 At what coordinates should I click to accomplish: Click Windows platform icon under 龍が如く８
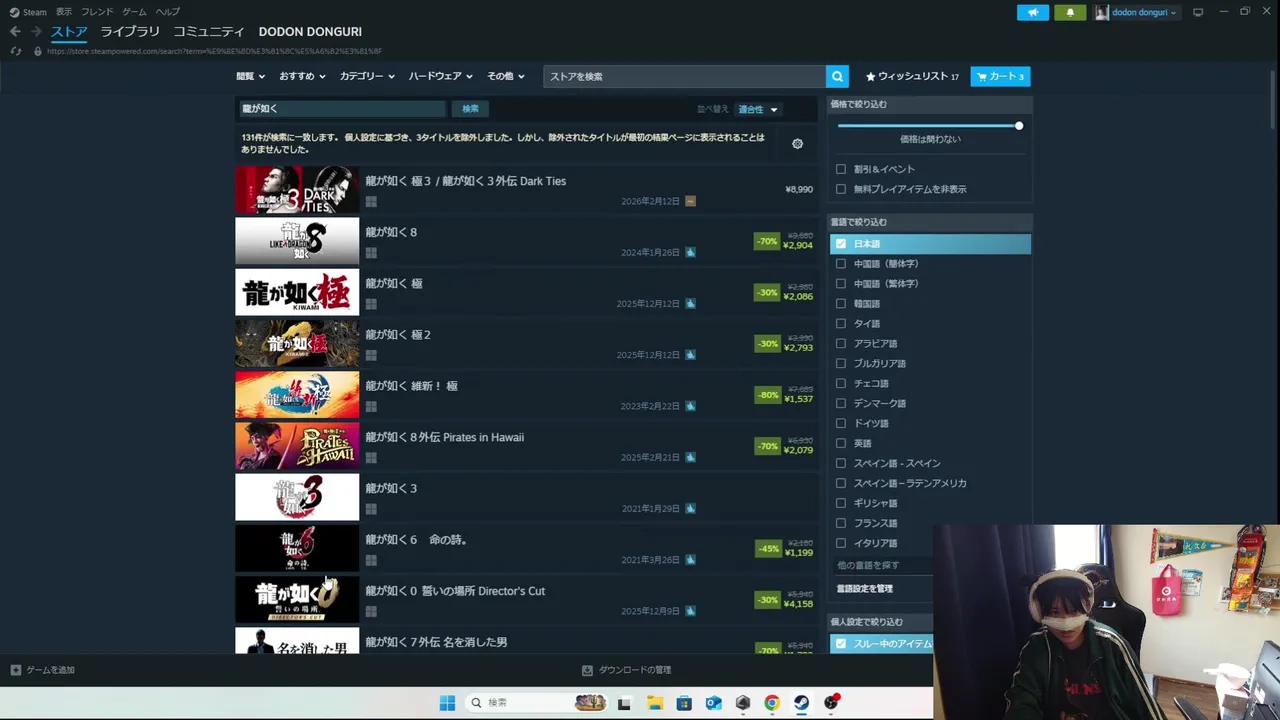coord(371,253)
